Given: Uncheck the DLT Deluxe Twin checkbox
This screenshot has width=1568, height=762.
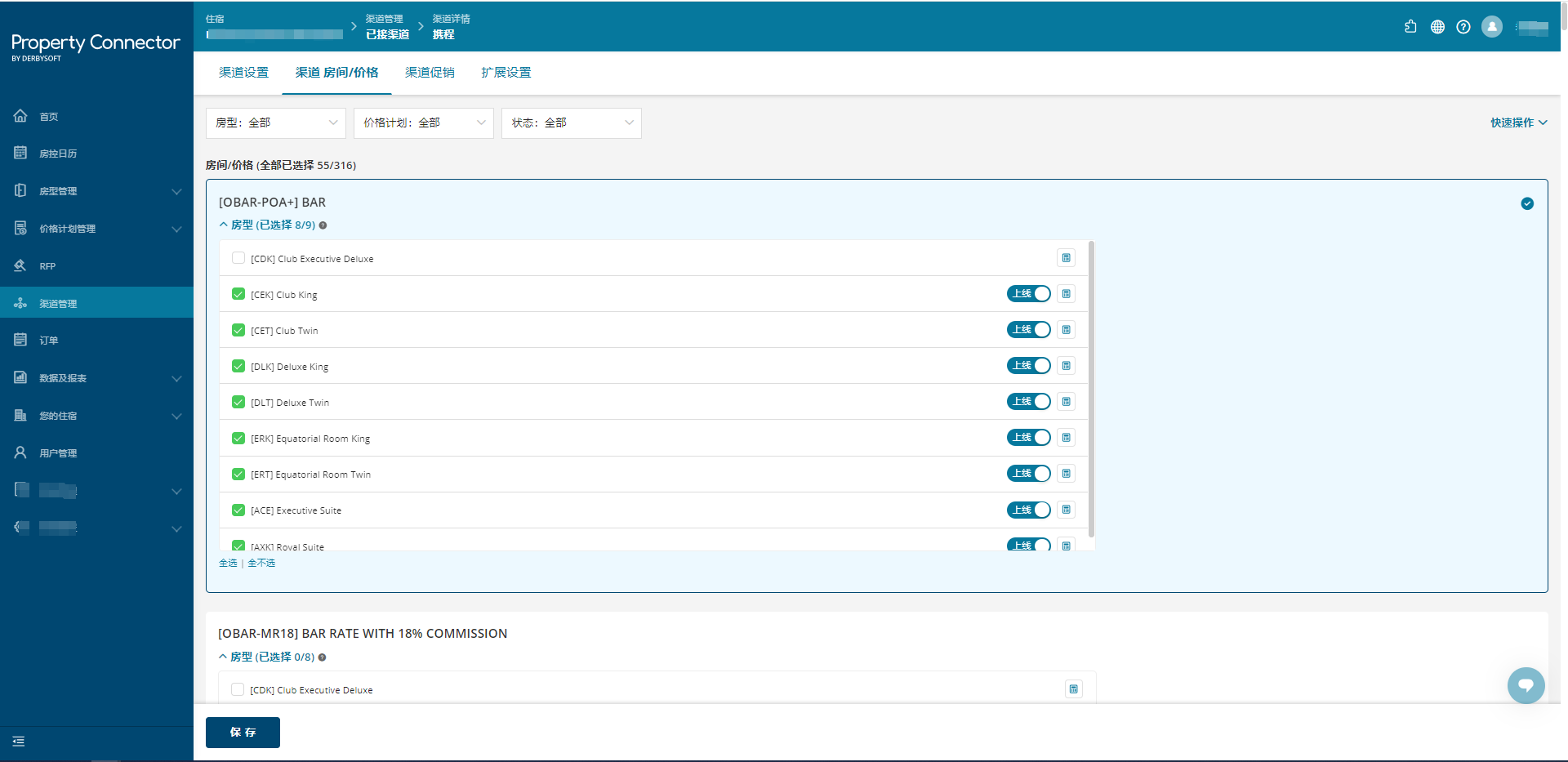Looking at the screenshot, I should 238,402.
